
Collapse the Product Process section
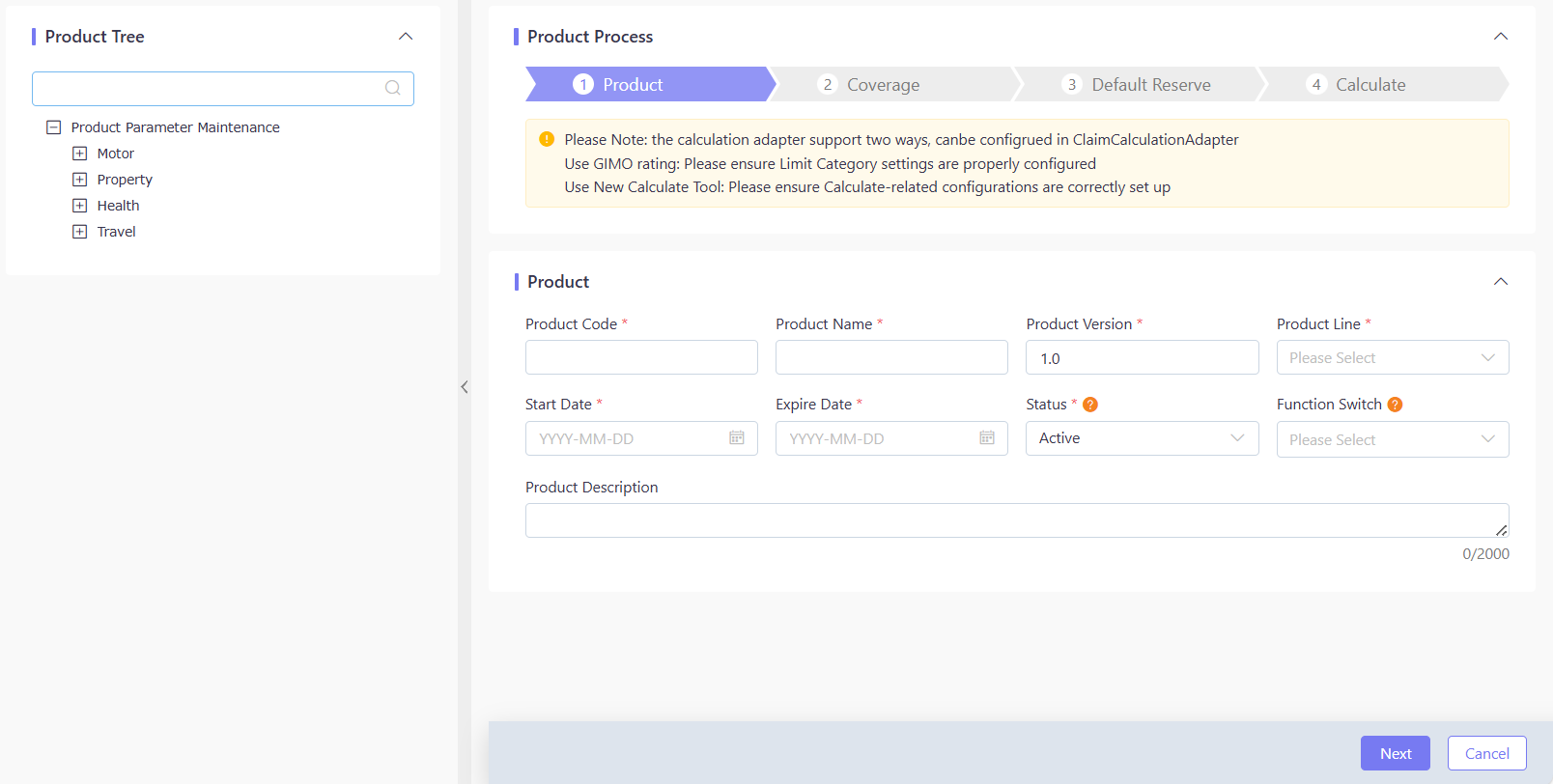[x=1501, y=37]
